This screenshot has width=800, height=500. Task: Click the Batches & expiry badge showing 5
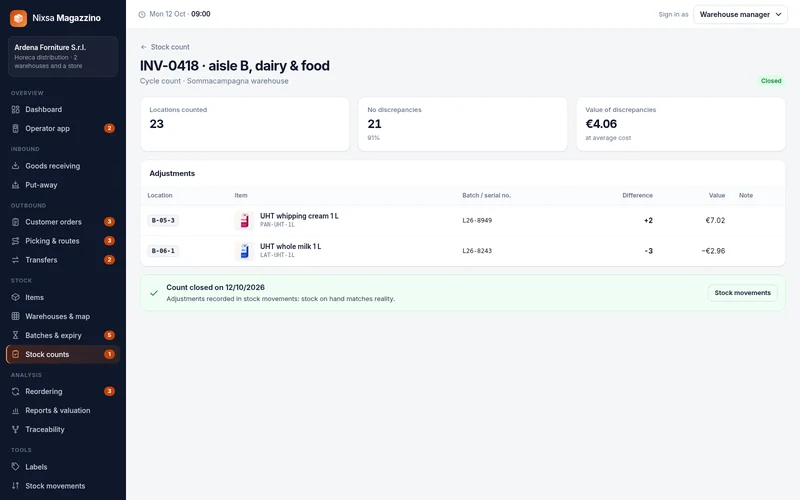point(109,335)
